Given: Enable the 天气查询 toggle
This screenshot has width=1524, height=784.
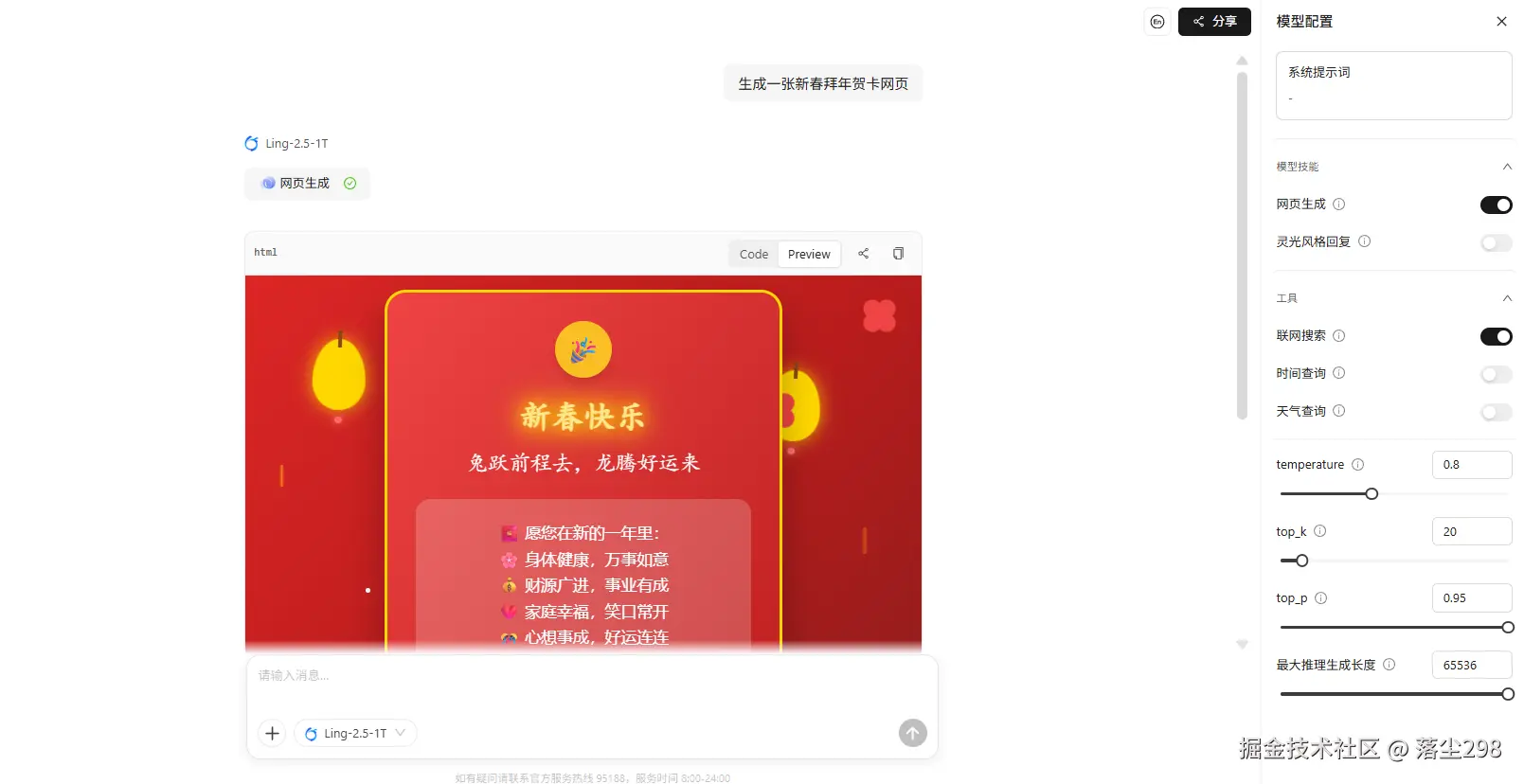Looking at the screenshot, I should (x=1496, y=412).
